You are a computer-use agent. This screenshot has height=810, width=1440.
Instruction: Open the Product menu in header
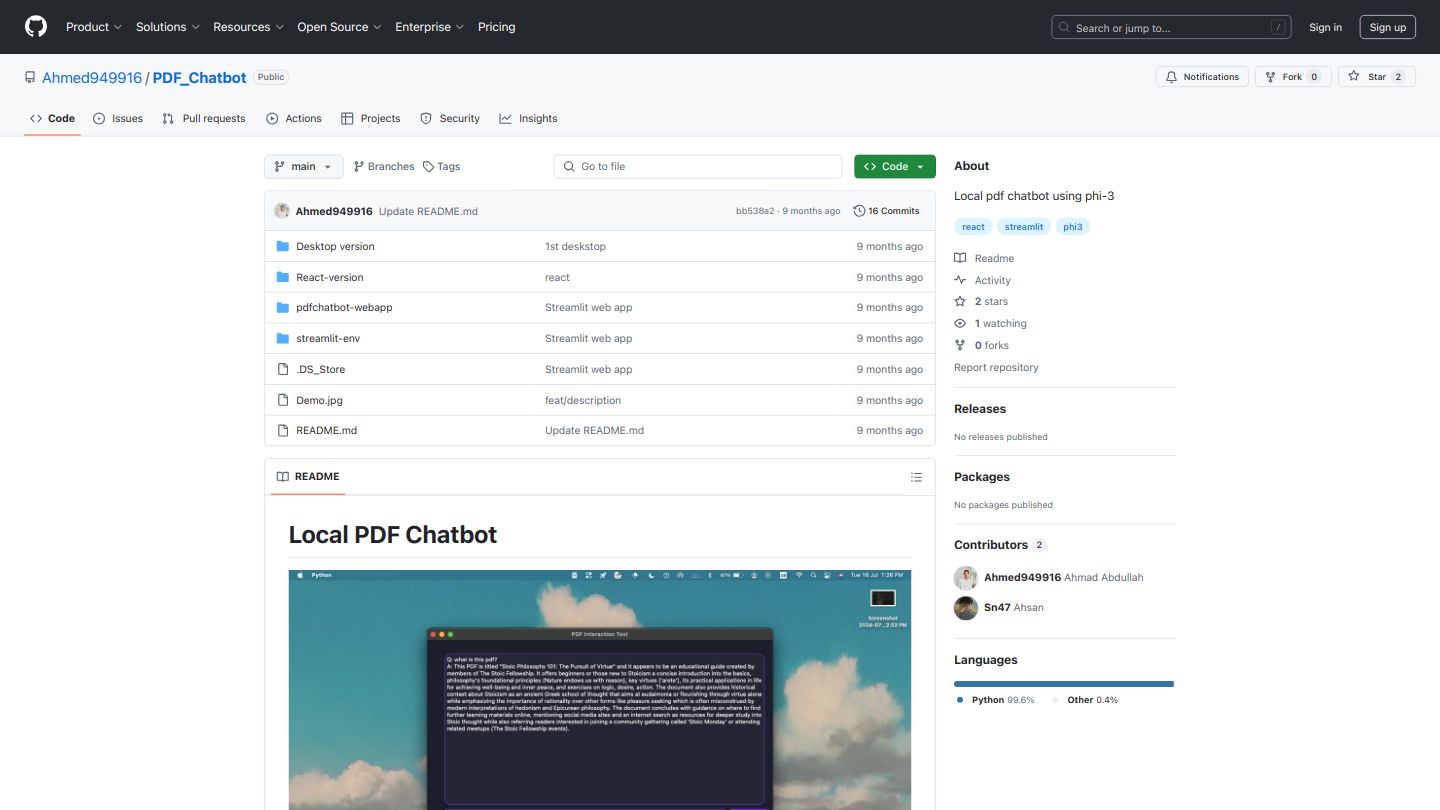click(93, 27)
